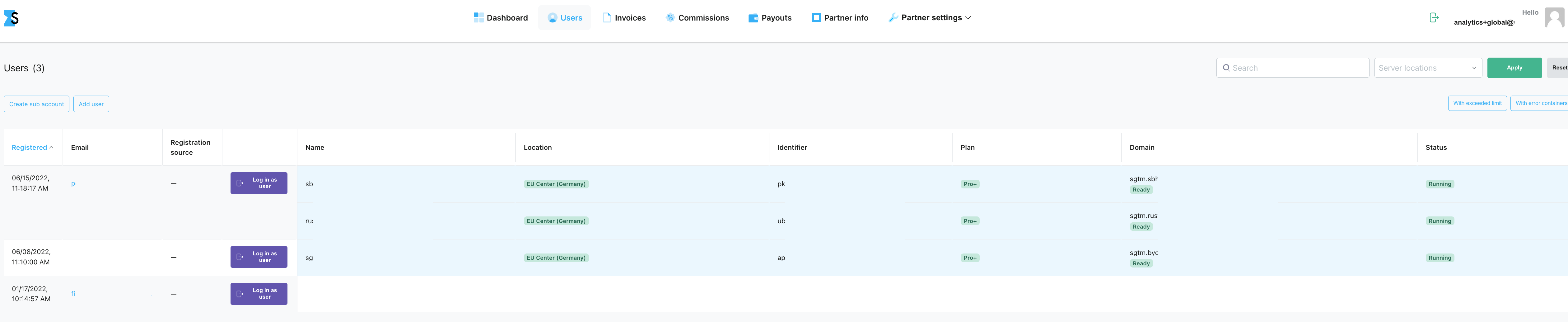Click the Name column header

315,148
